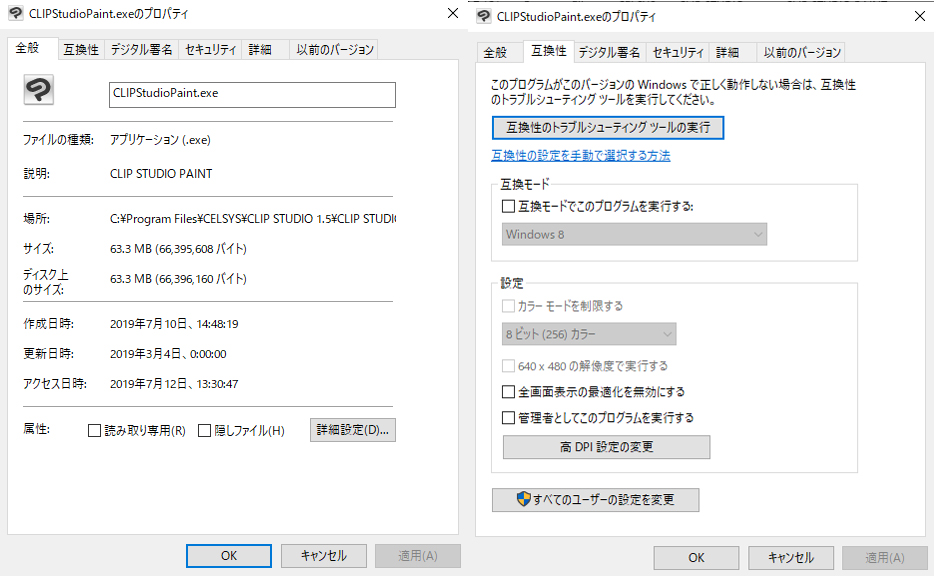Enable 全画面表示の最適化を無効にする checkbox
This screenshot has width=936, height=576.
(x=508, y=392)
